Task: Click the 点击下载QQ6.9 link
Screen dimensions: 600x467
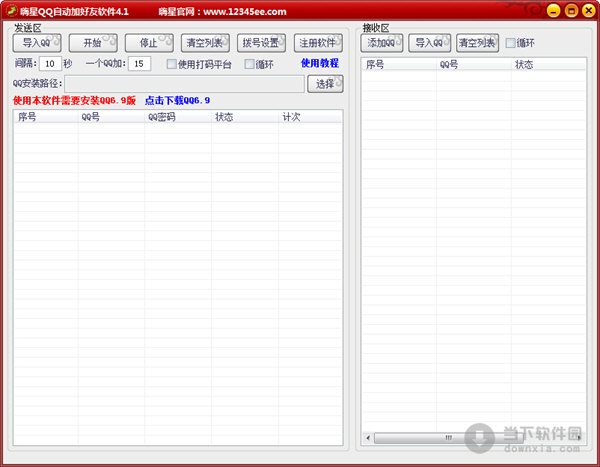Action: (178, 101)
